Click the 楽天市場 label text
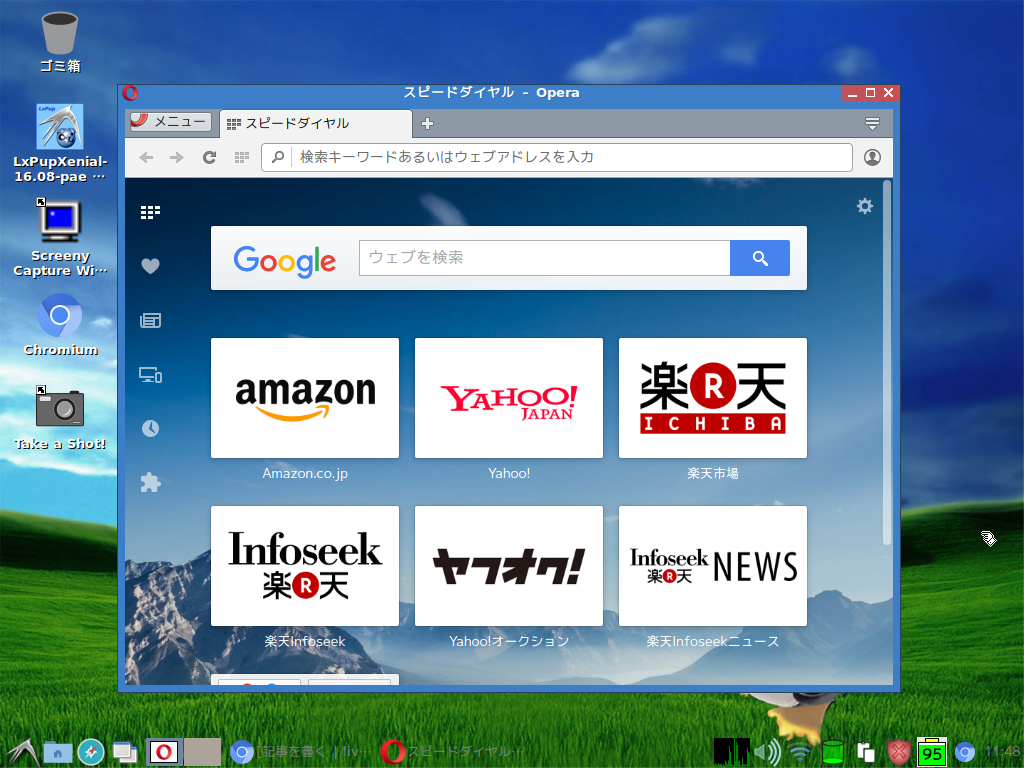 712,473
